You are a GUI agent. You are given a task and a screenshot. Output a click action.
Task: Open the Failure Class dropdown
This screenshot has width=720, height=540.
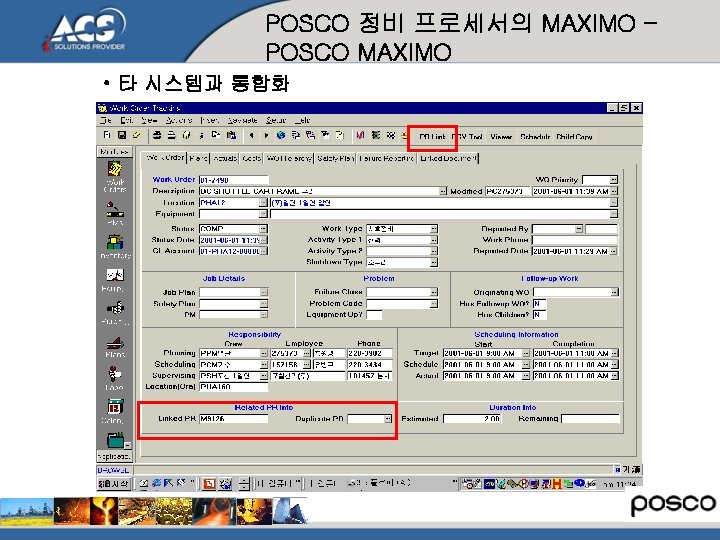tap(433, 292)
